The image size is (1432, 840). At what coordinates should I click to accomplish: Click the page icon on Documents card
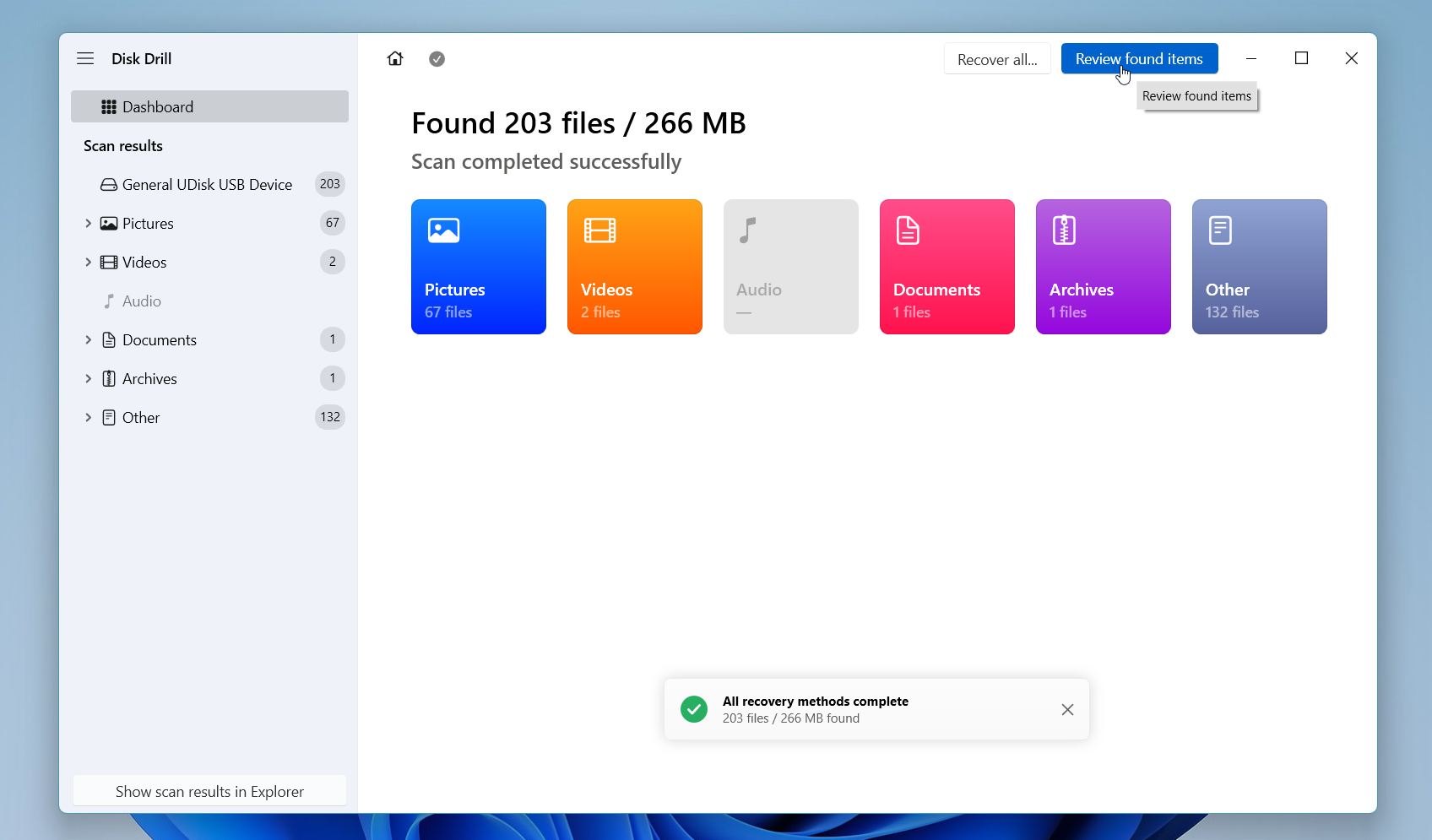point(908,230)
